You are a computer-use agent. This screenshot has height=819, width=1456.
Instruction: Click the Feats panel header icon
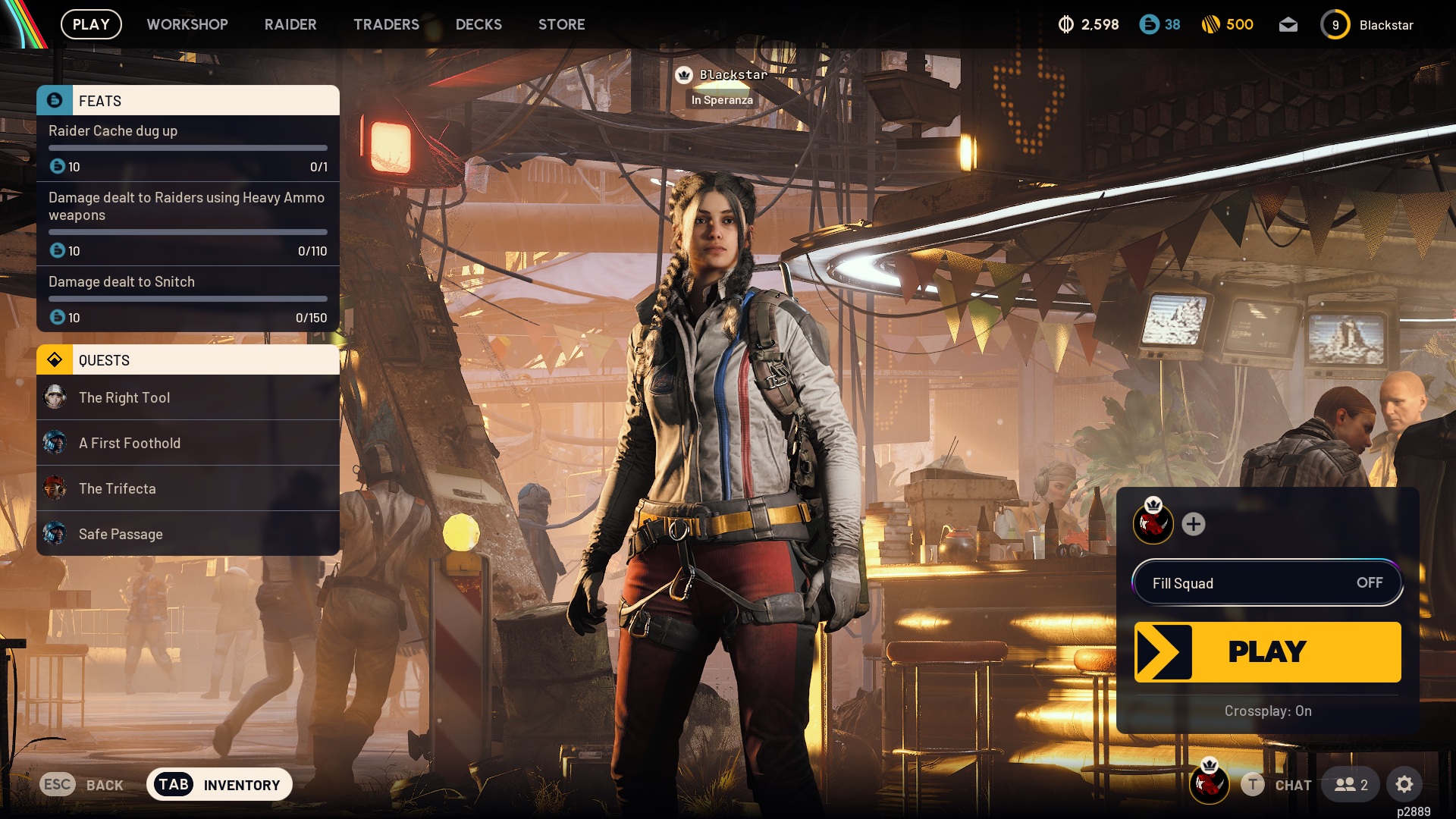pyautogui.click(x=55, y=101)
